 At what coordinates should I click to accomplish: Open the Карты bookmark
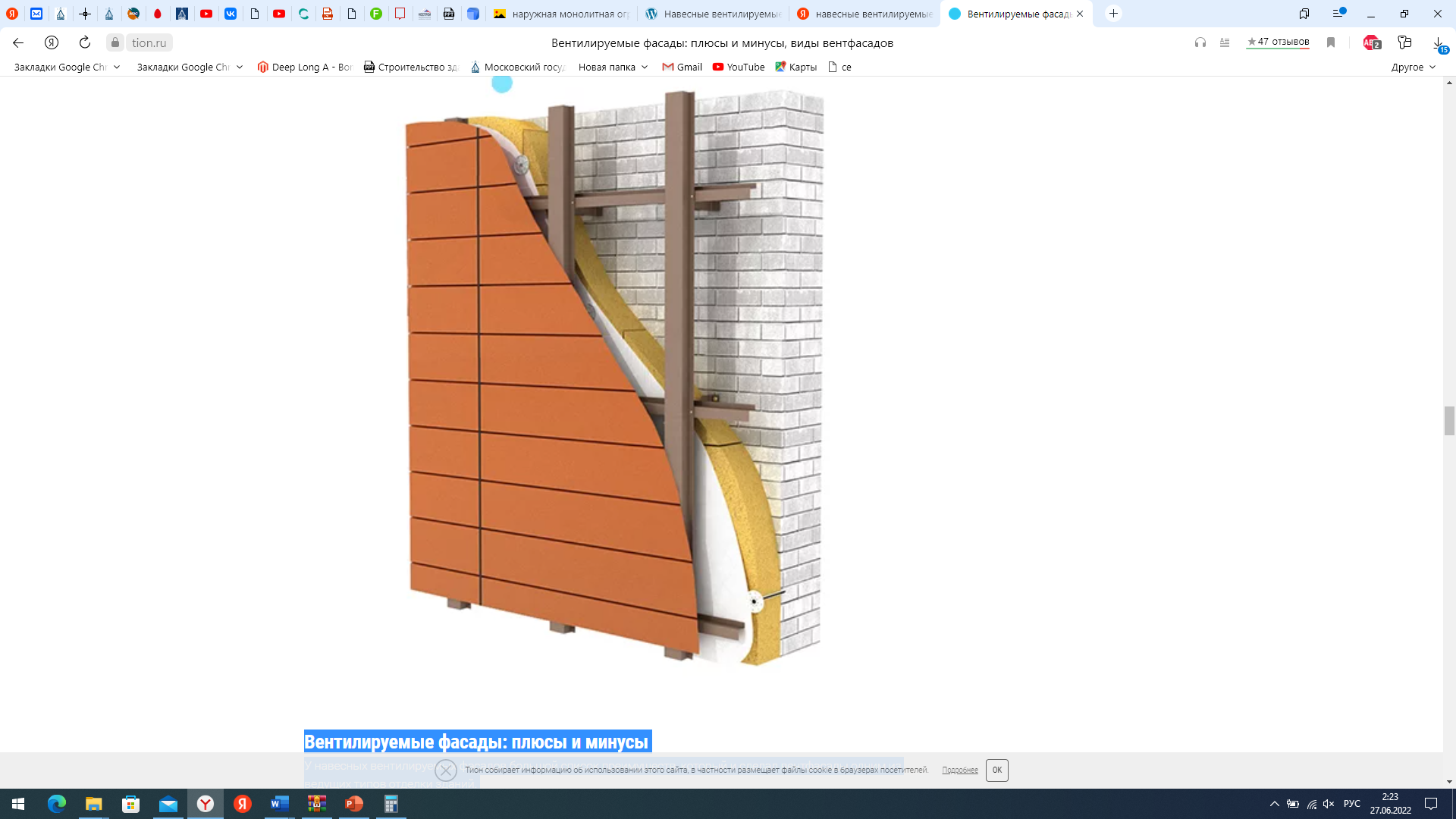click(795, 67)
